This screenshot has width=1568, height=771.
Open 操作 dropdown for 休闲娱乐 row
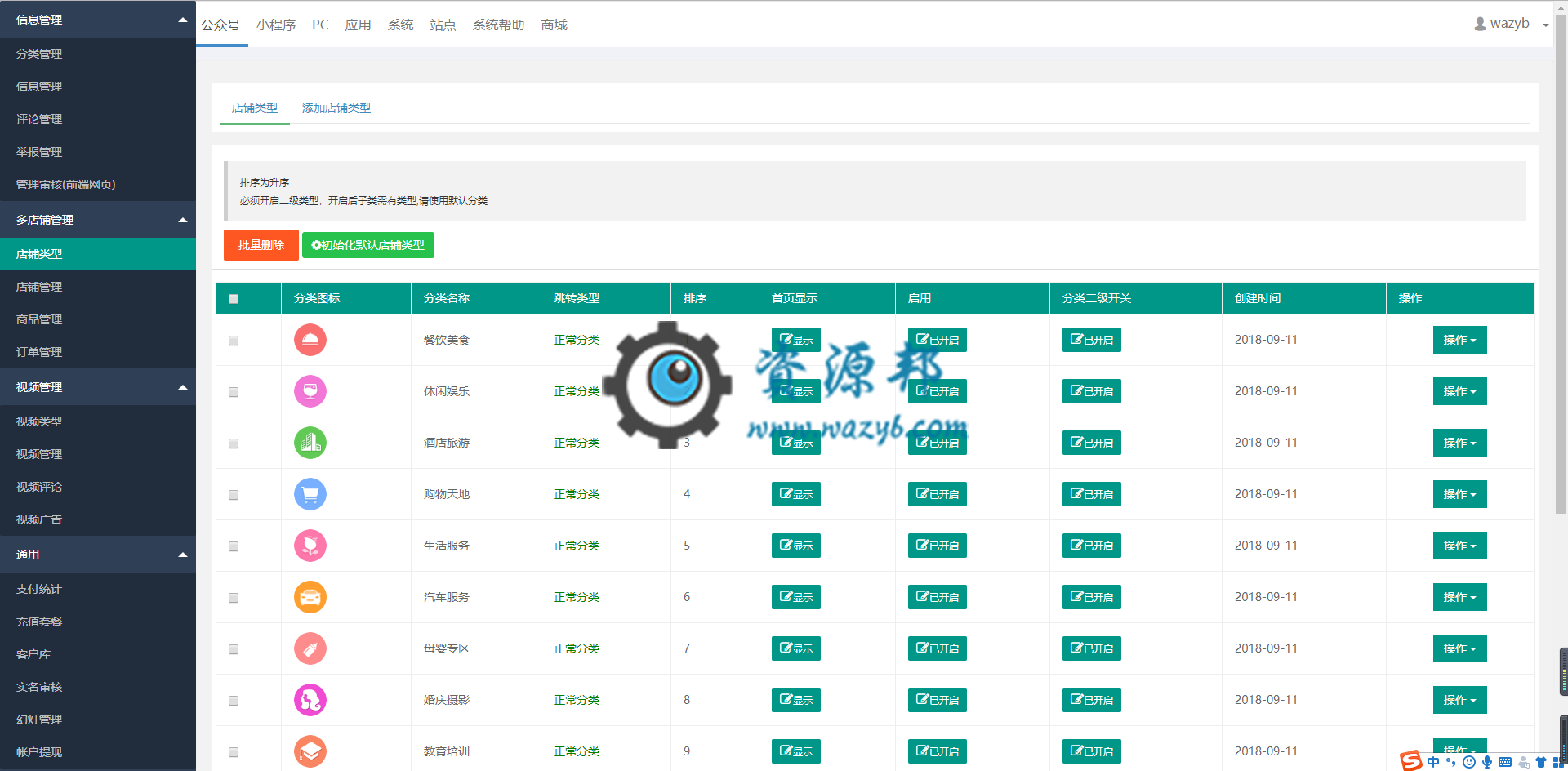tap(1460, 391)
